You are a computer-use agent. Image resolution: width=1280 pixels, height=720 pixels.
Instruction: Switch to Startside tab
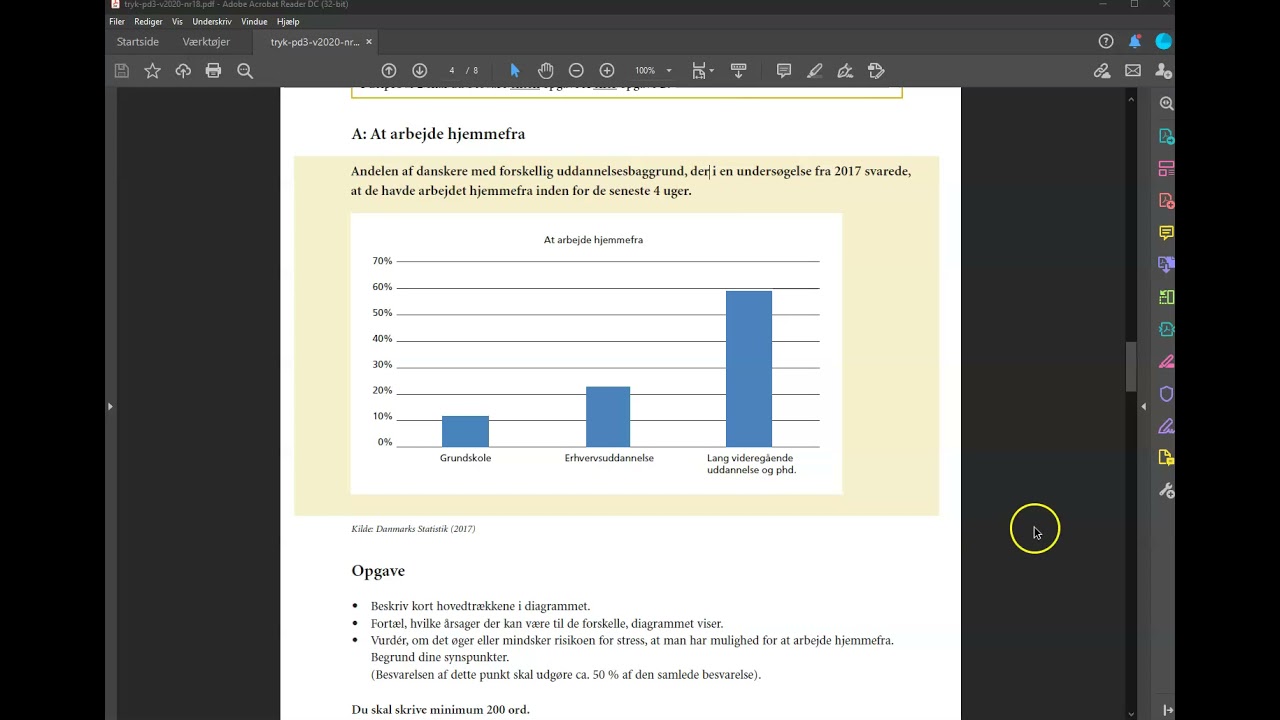point(138,42)
